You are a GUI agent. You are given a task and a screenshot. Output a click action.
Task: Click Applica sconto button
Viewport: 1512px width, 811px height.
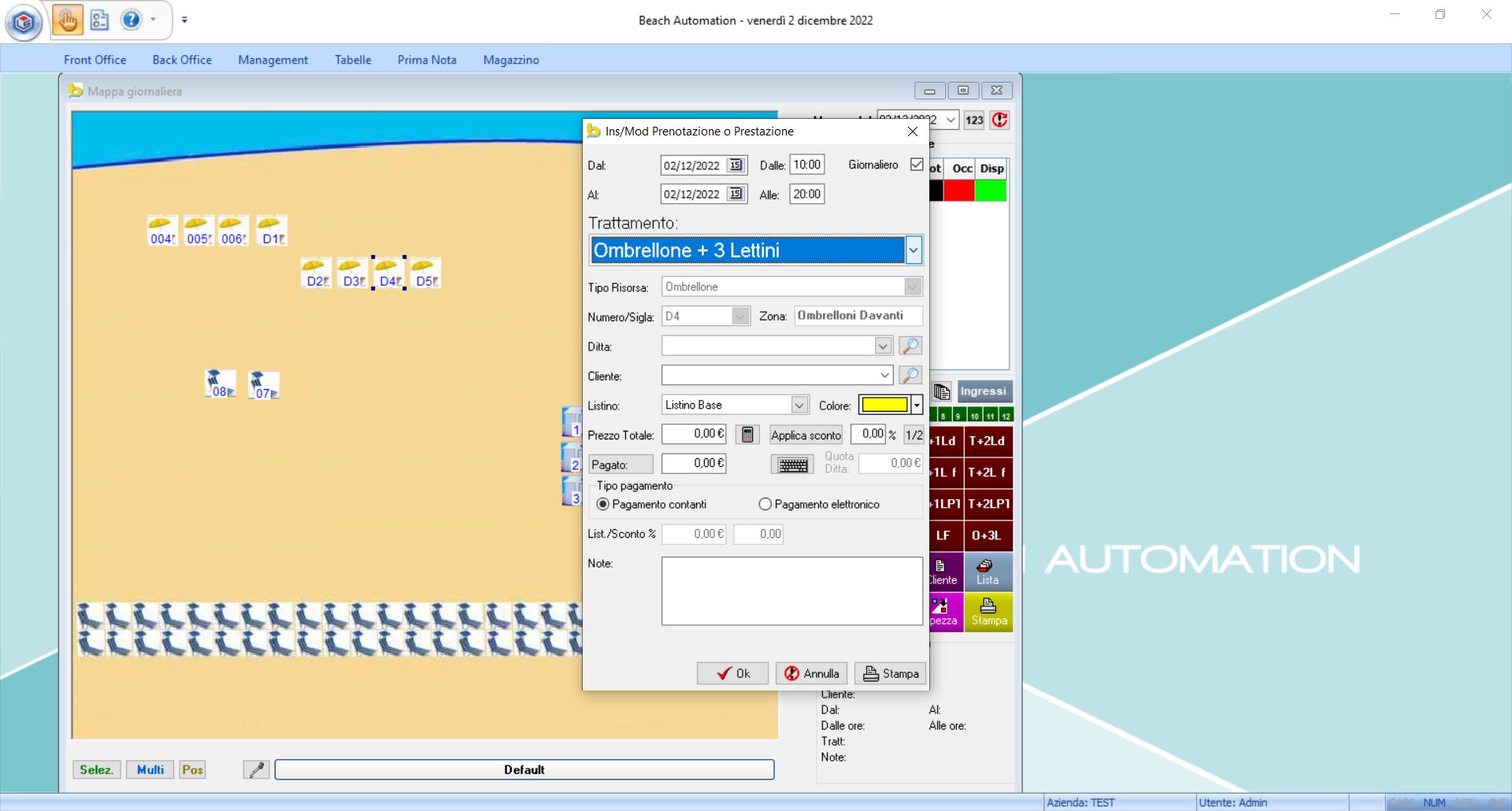806,435
